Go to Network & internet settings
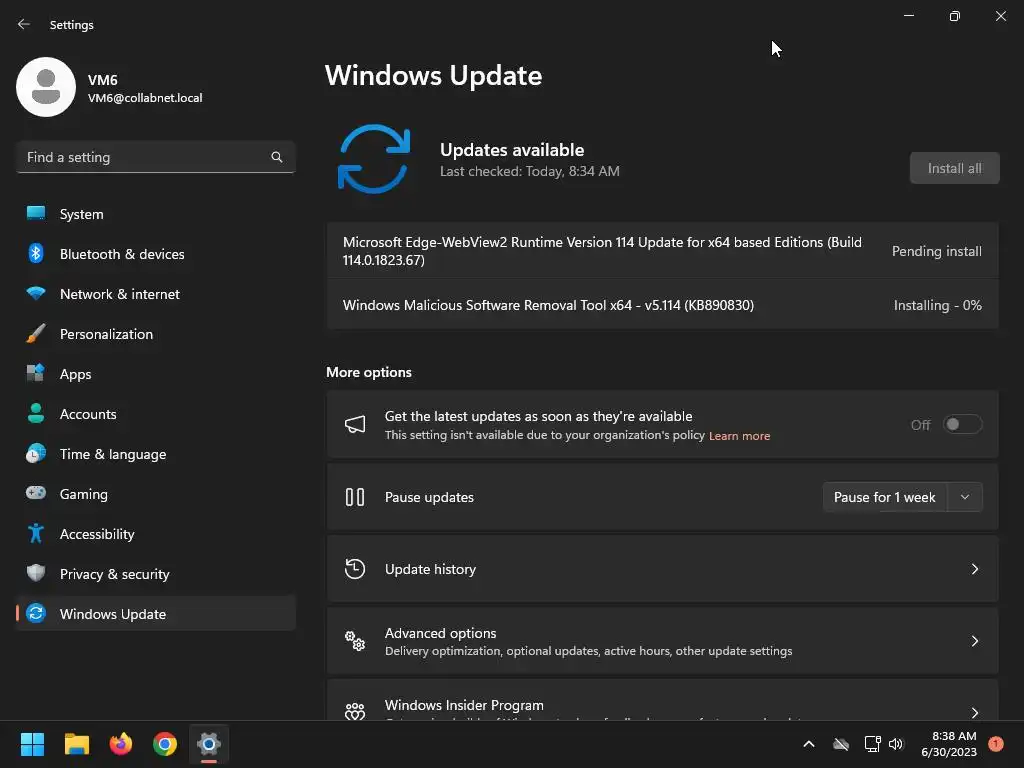This screenshot has height=768, width=1024. [x=155, y=293]
